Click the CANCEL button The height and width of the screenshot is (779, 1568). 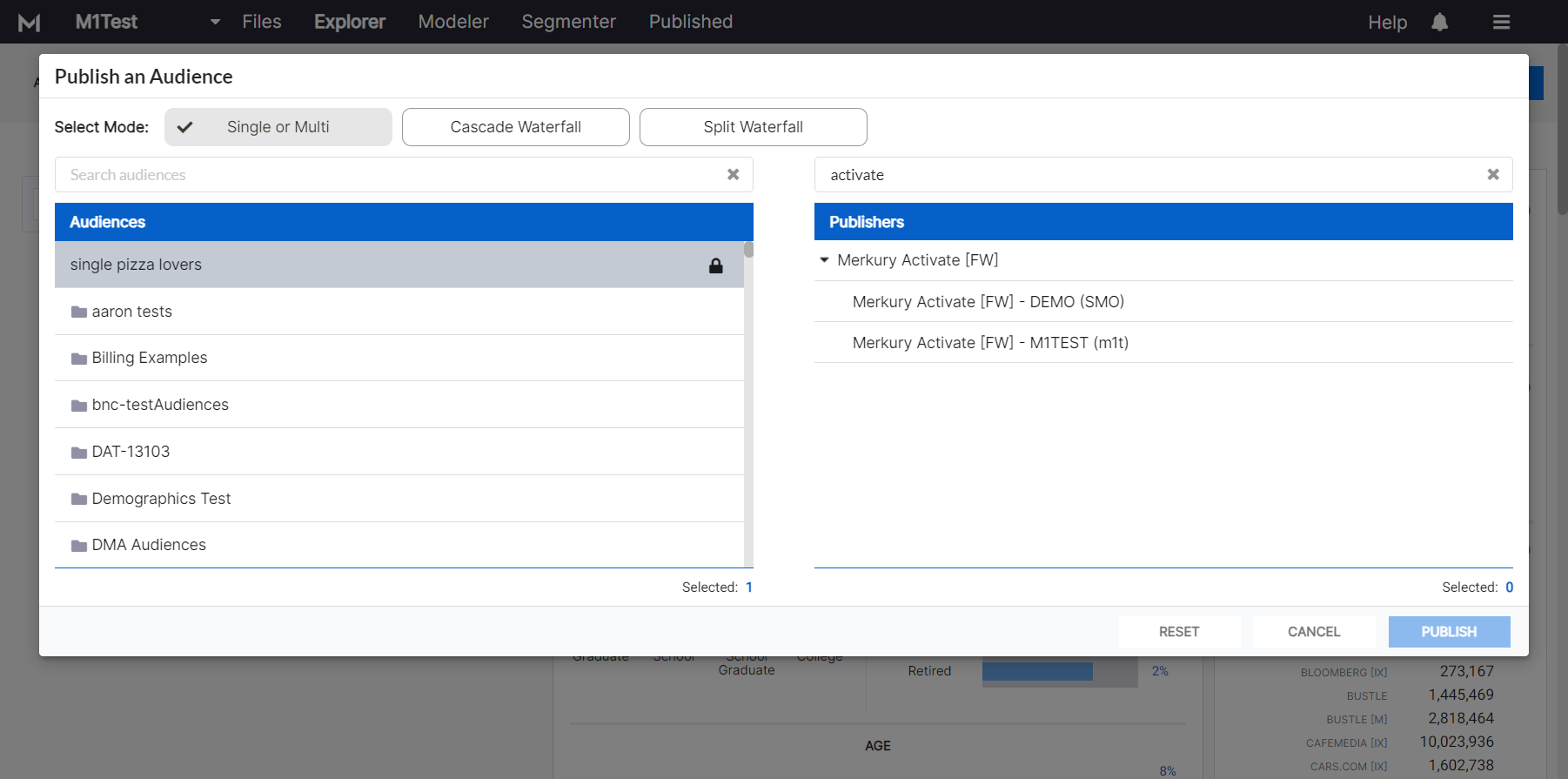(x=1314, y=632)
